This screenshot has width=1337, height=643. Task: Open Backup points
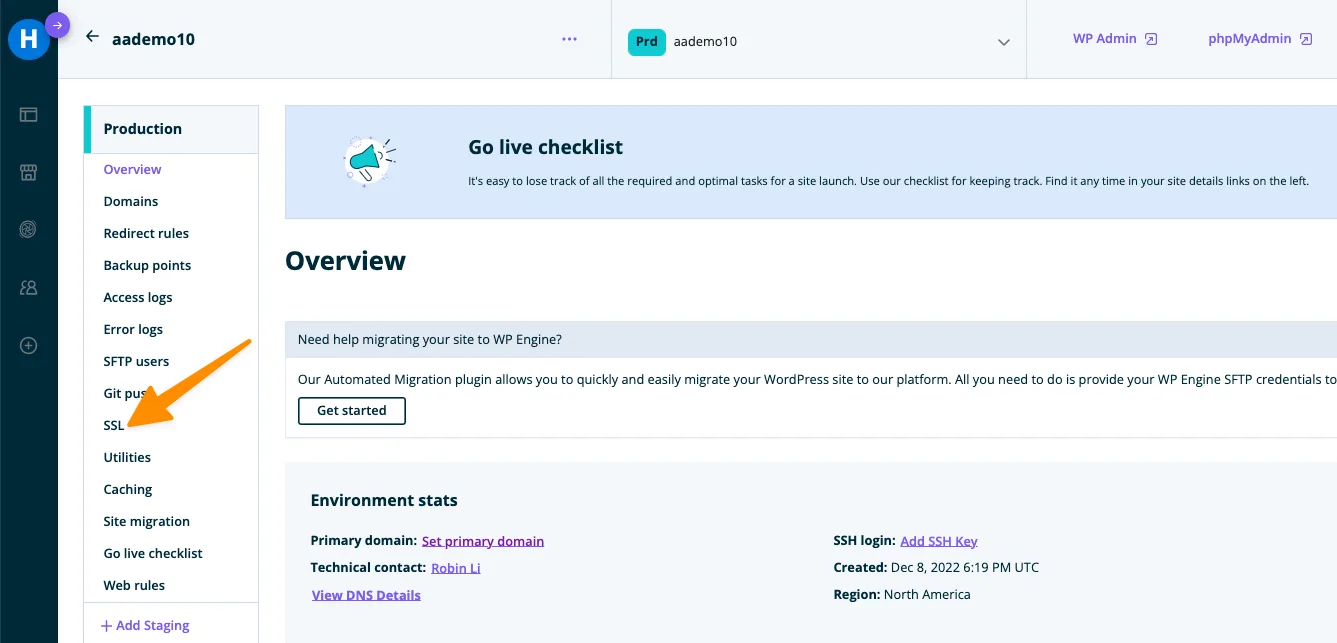147,265
